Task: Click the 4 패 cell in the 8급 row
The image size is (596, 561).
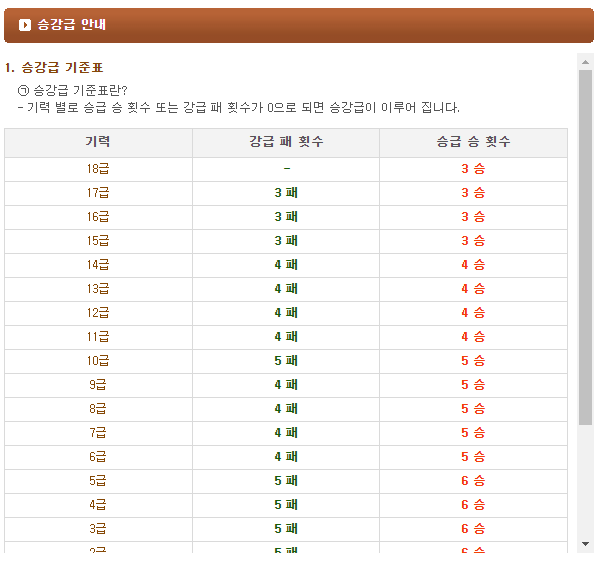Action: (x=286, y=409)
